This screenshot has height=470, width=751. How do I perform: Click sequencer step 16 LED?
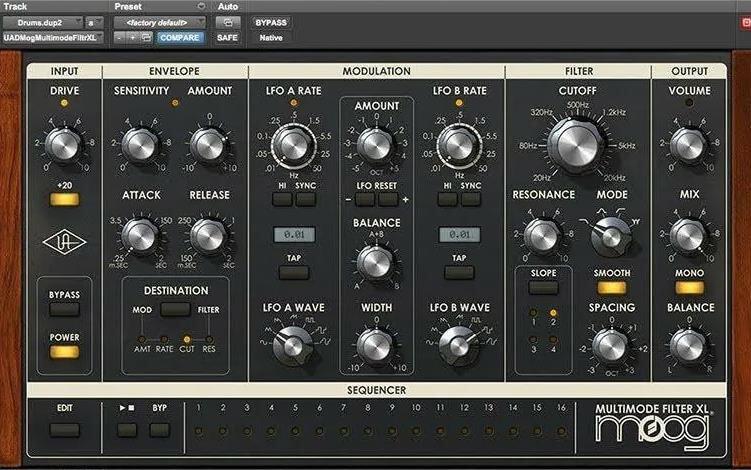pos(561,431)
